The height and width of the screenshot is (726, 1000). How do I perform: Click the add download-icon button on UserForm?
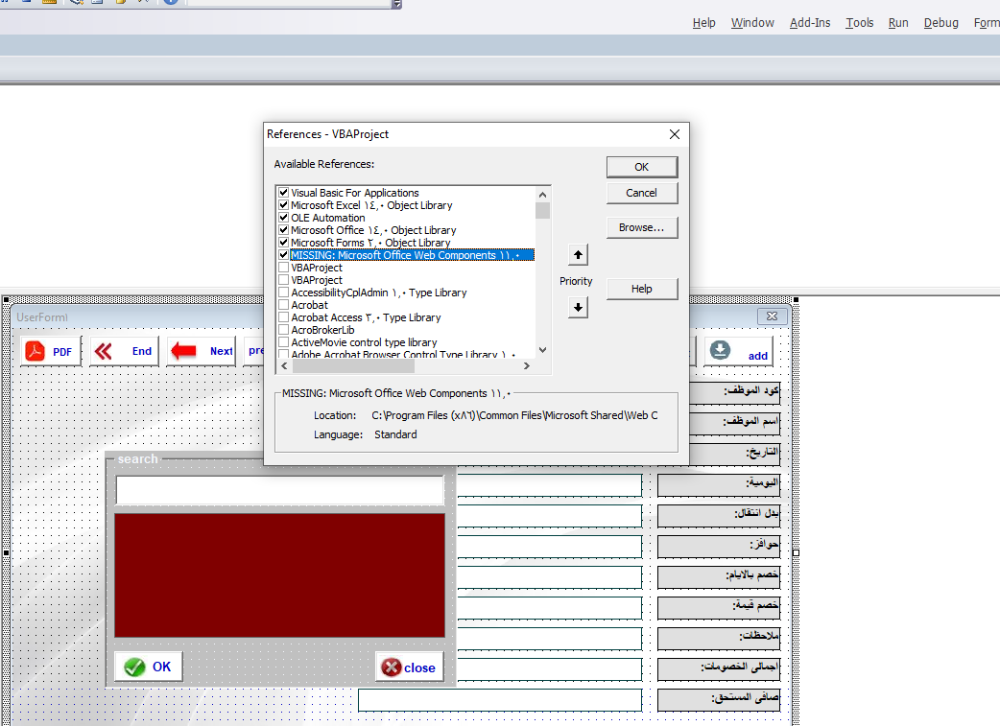(738, 352)
